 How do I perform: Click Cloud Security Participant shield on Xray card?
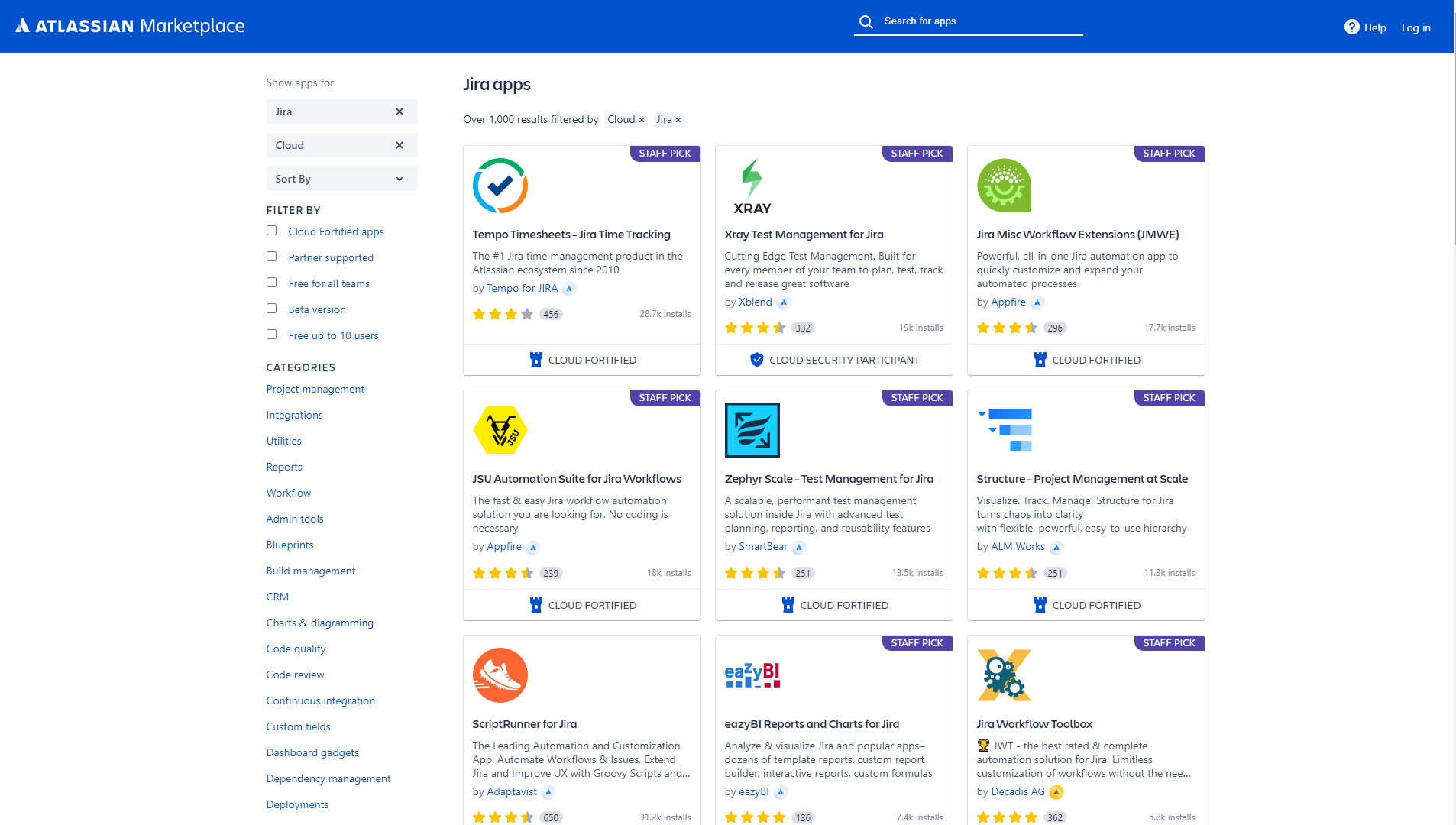pos(757,360)
